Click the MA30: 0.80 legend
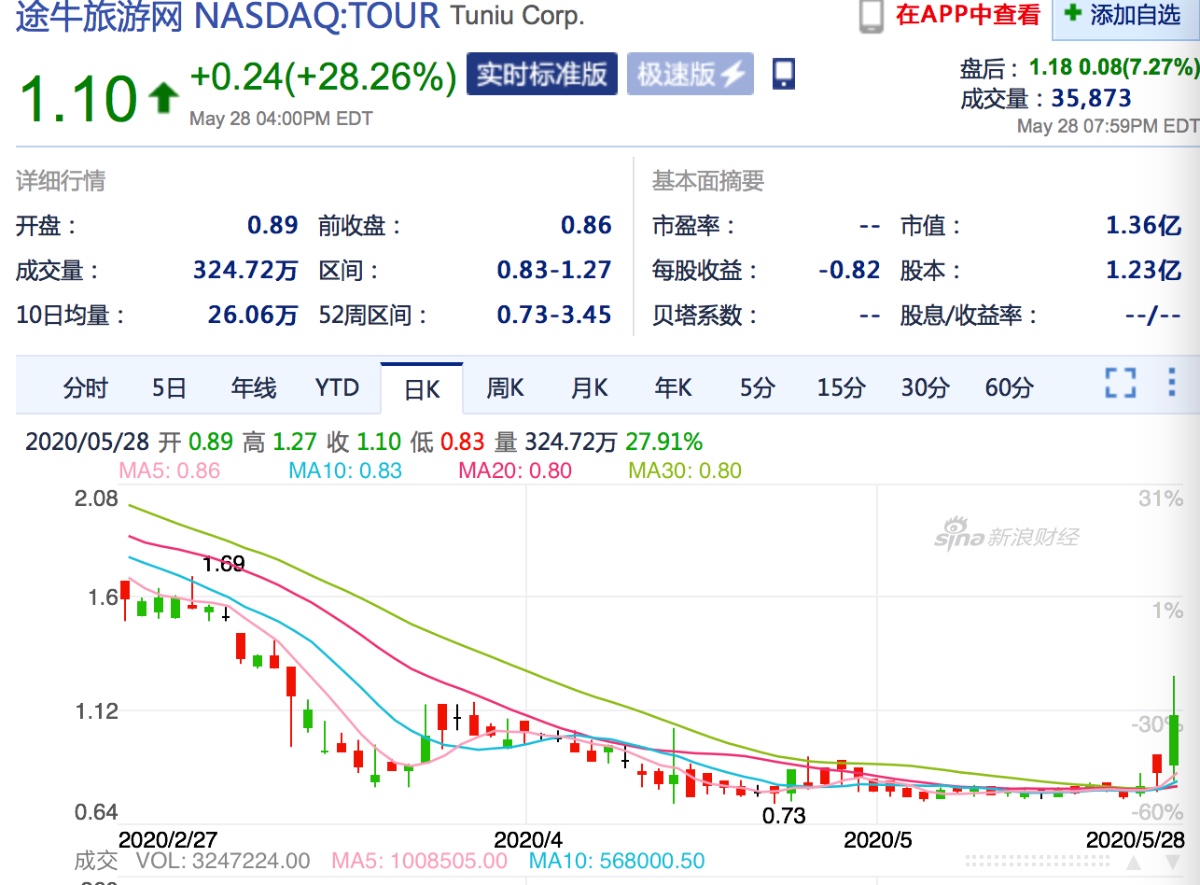 click(x=685, y=470)
